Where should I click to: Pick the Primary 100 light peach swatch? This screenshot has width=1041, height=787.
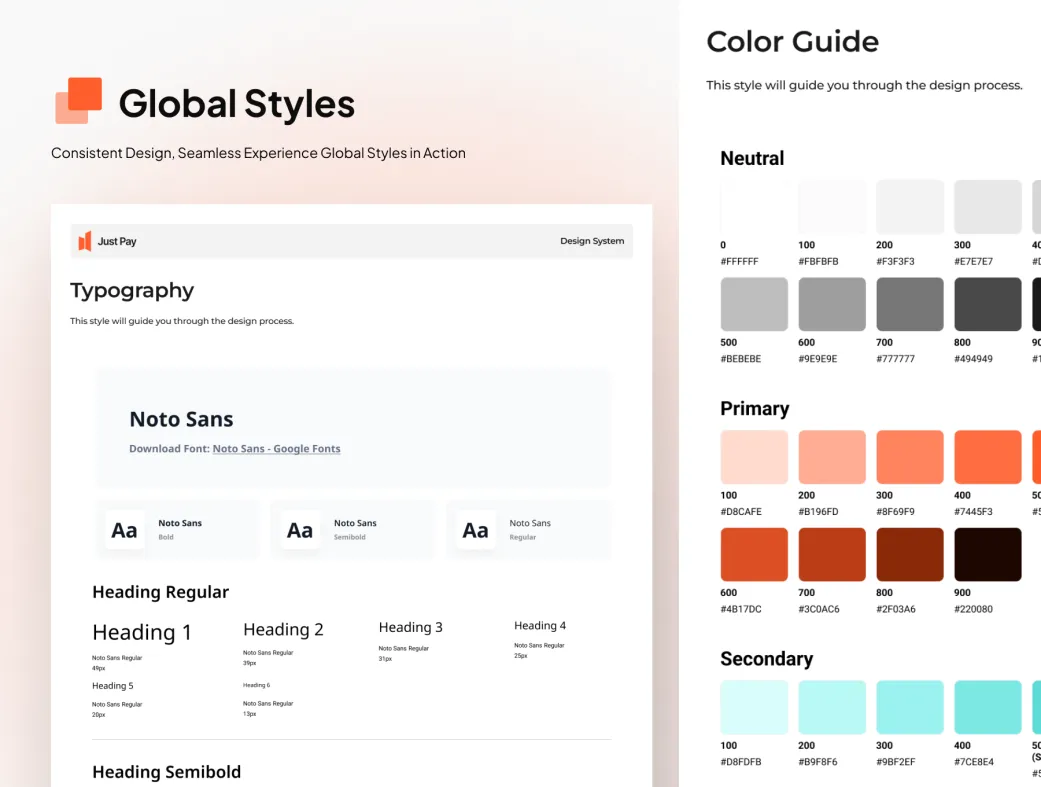click(754, 457)
